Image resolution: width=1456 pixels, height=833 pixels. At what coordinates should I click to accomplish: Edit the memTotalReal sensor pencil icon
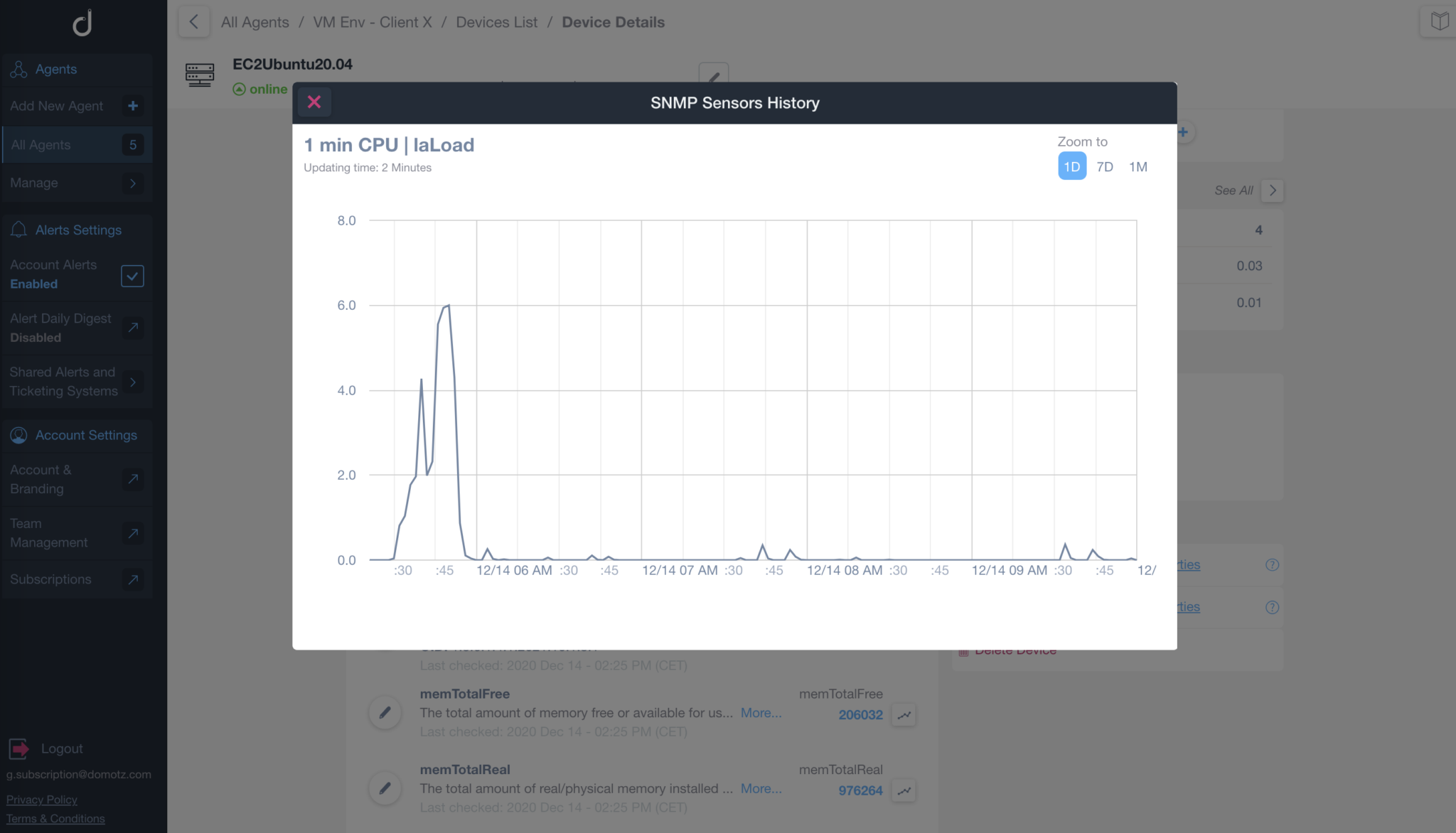click(385, 788)
